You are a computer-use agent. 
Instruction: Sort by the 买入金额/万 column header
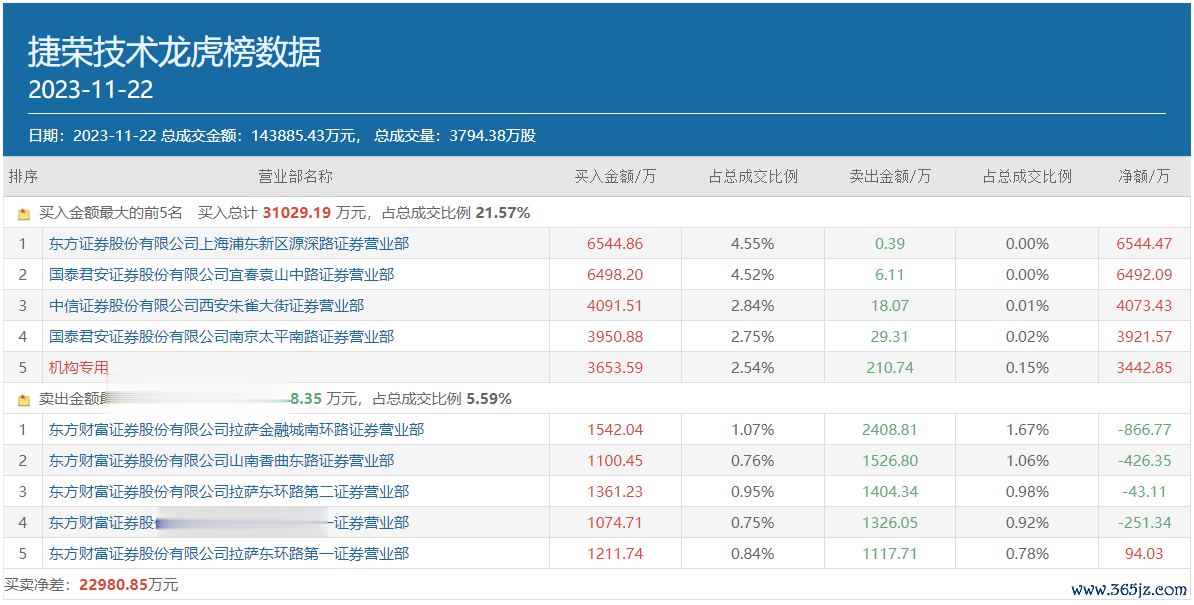pos(615,177)
